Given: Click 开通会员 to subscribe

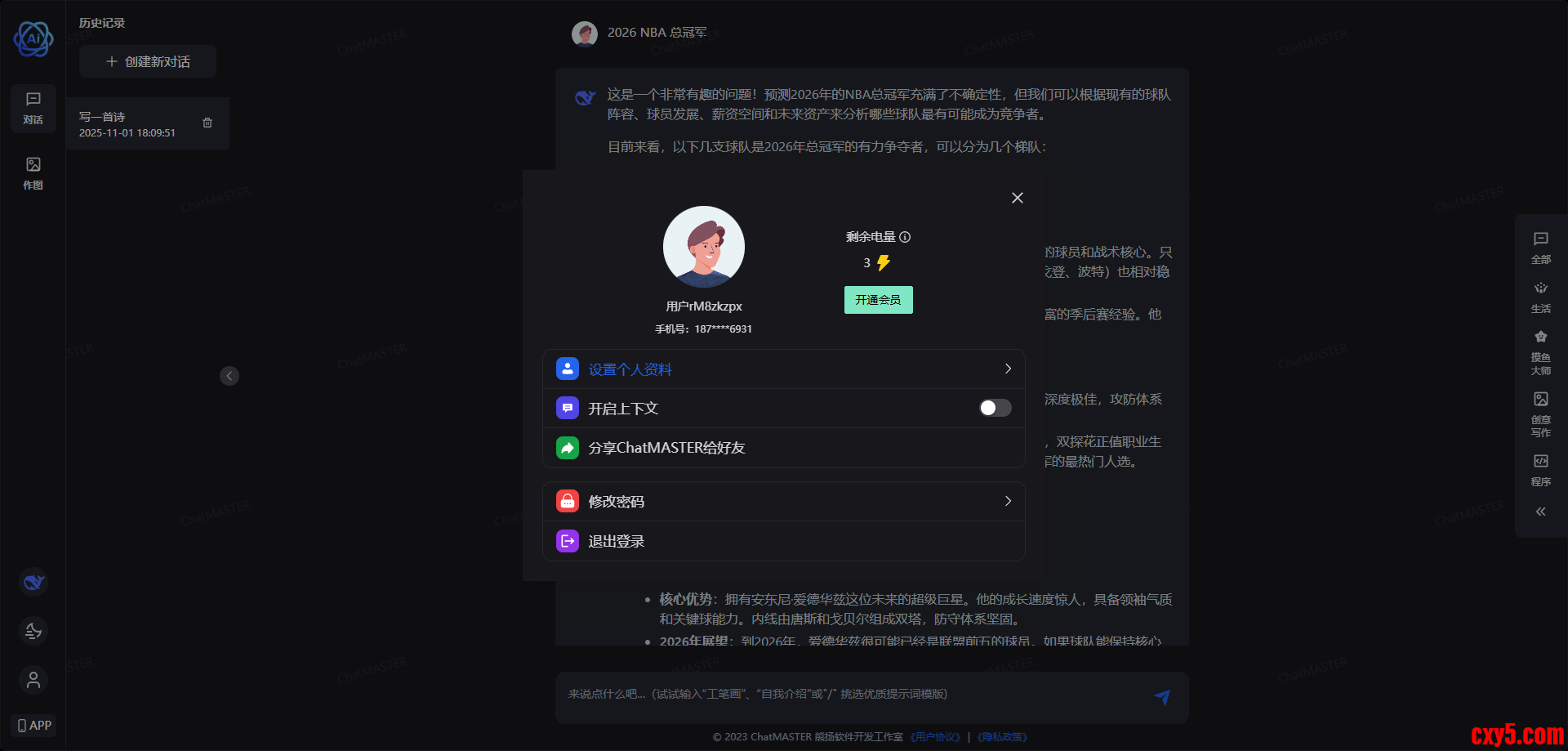Looking at the screenshot, I should tap(879, 300).
